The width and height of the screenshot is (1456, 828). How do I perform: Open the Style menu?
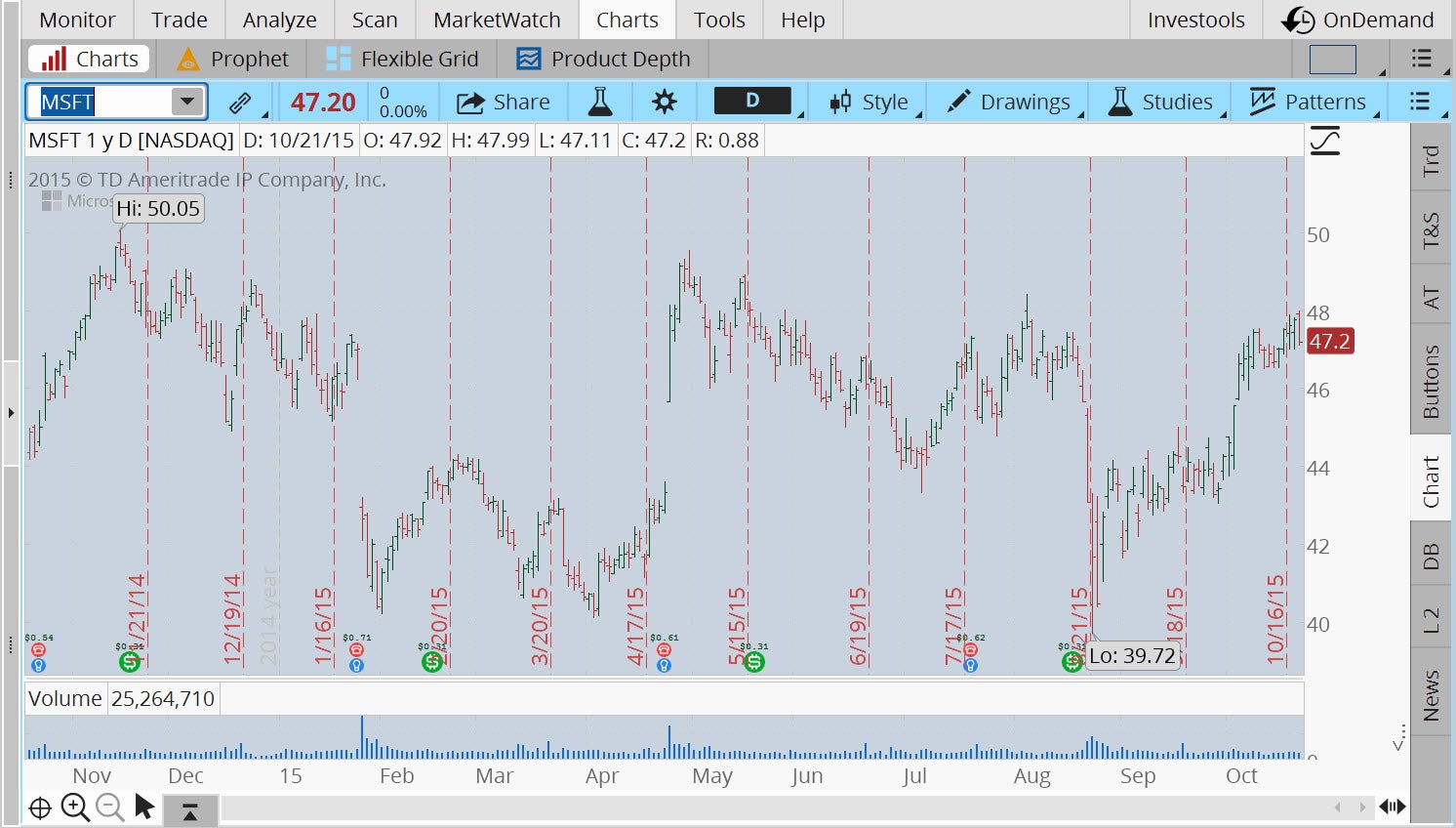point(869,102)
